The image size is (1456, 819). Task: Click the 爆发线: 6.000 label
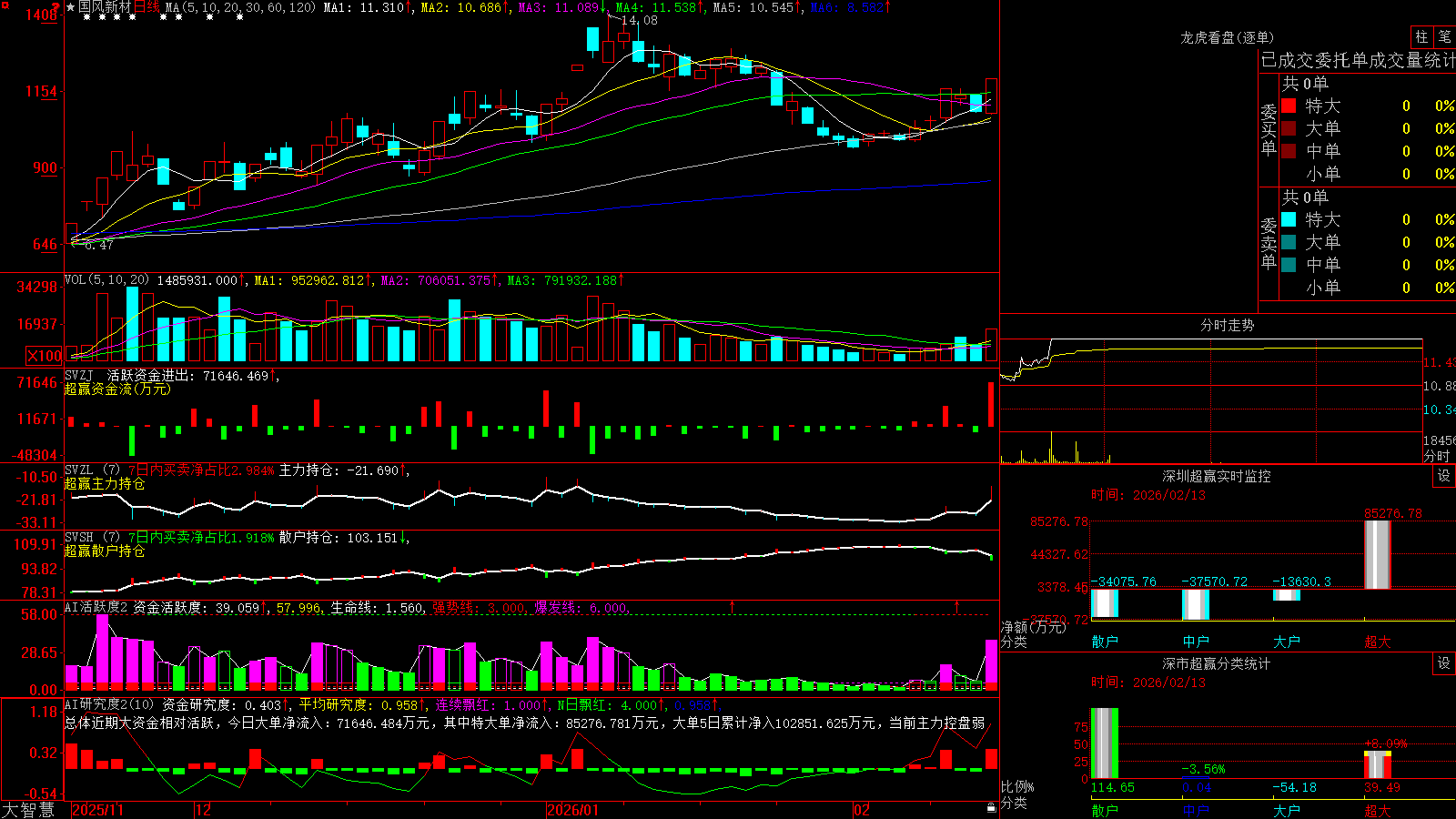click(581, 608)
